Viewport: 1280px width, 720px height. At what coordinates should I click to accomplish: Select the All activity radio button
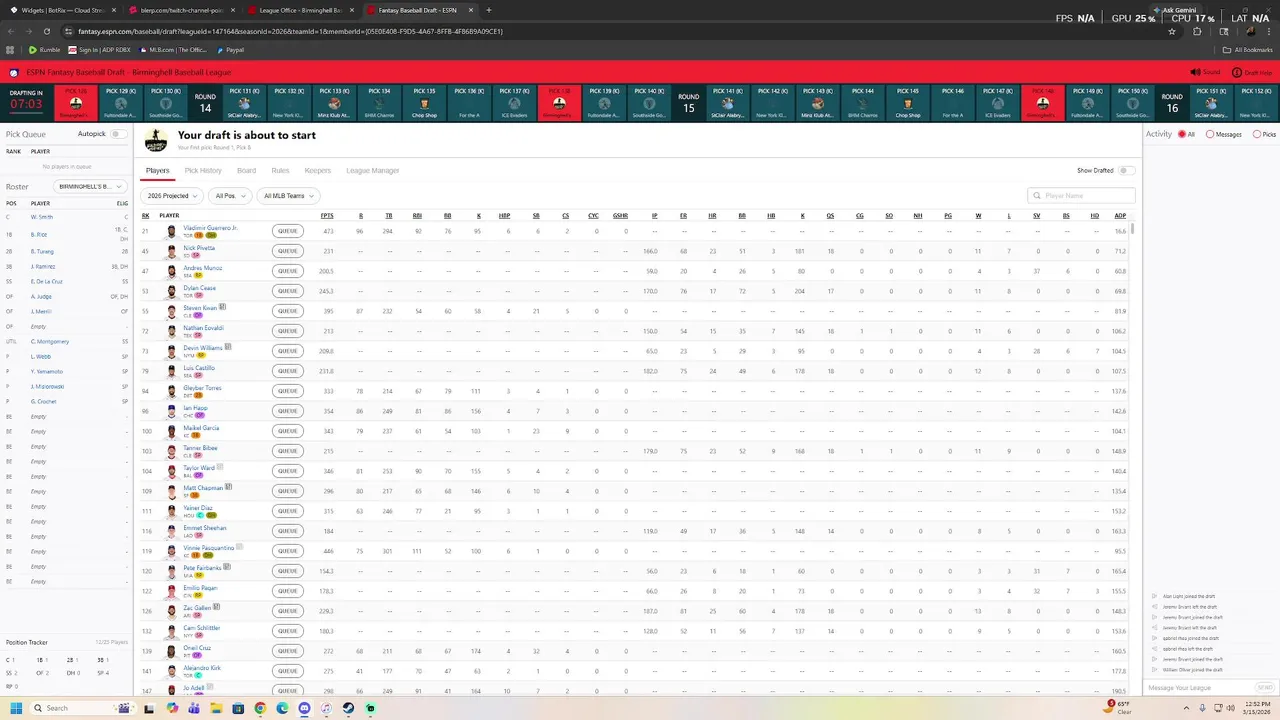pyautogui.click(x=1182, y=134)
